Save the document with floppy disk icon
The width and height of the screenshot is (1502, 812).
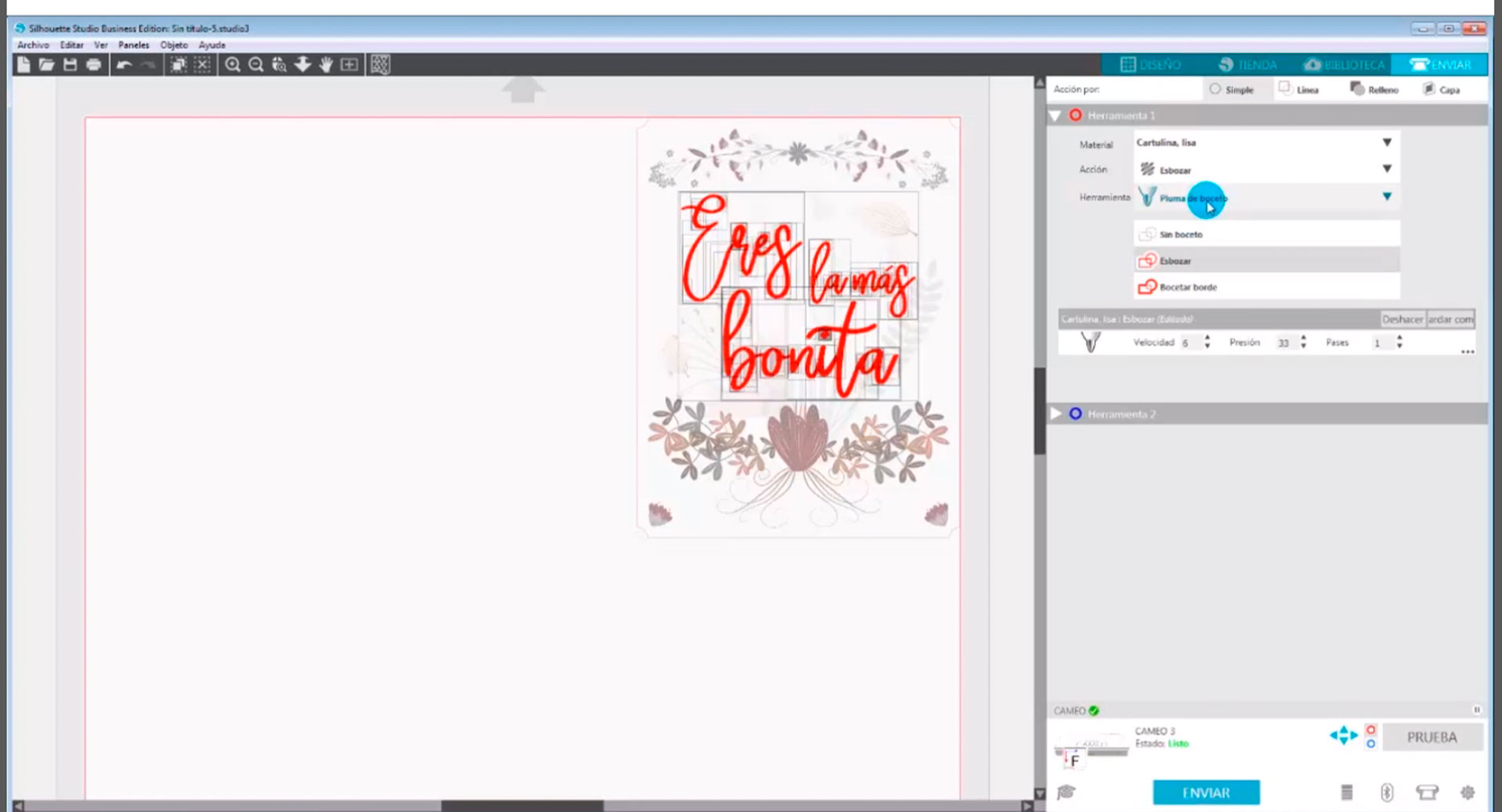coord(70,65)
